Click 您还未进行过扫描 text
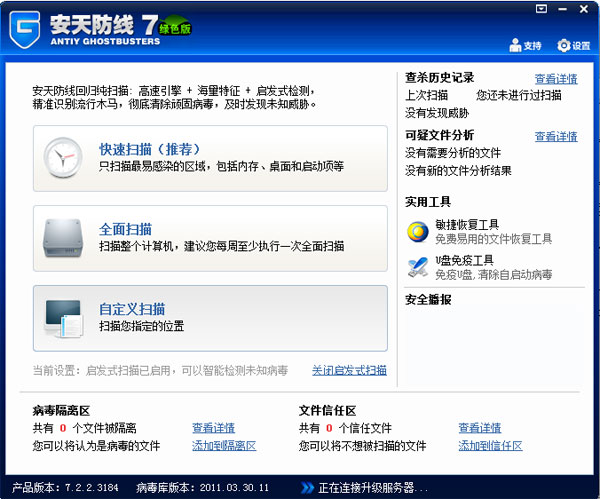Image resolution: width=600 pixels, height=499 pixels. coord(519,95)
